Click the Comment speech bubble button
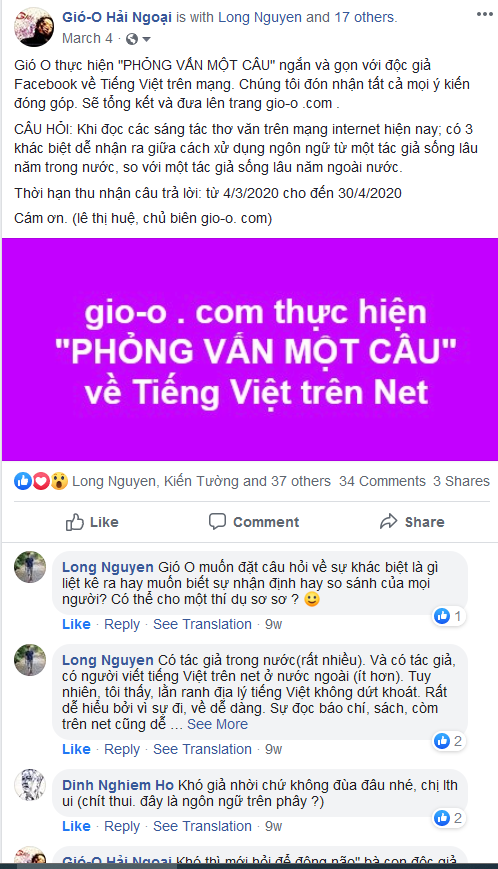The height and width of the screenshot is (869, 498). pyautogui.click(x=254, y=522)
